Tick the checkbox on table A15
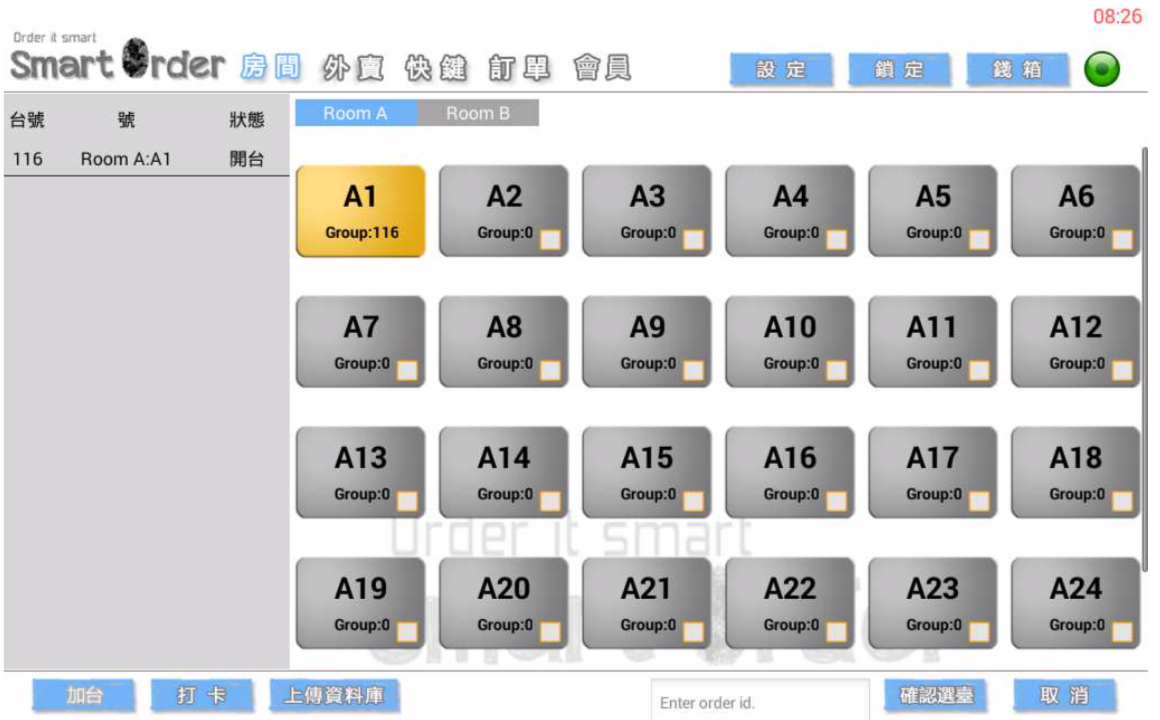The width and height of the screenshot is (1160, 720). tap(693, 501)
